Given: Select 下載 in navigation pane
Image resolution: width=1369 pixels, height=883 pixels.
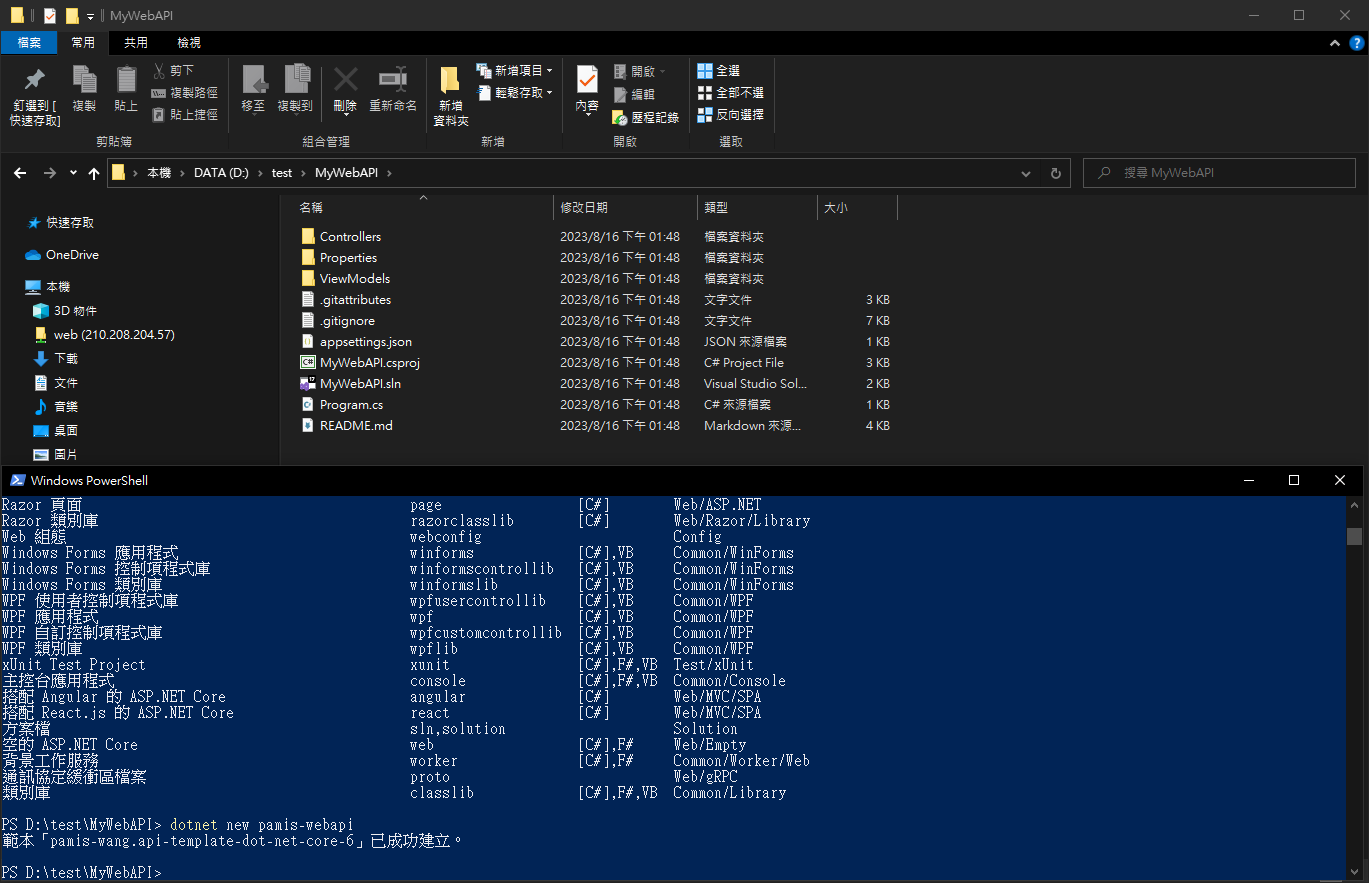Looking at the screenshot, I should pos(55,359).
